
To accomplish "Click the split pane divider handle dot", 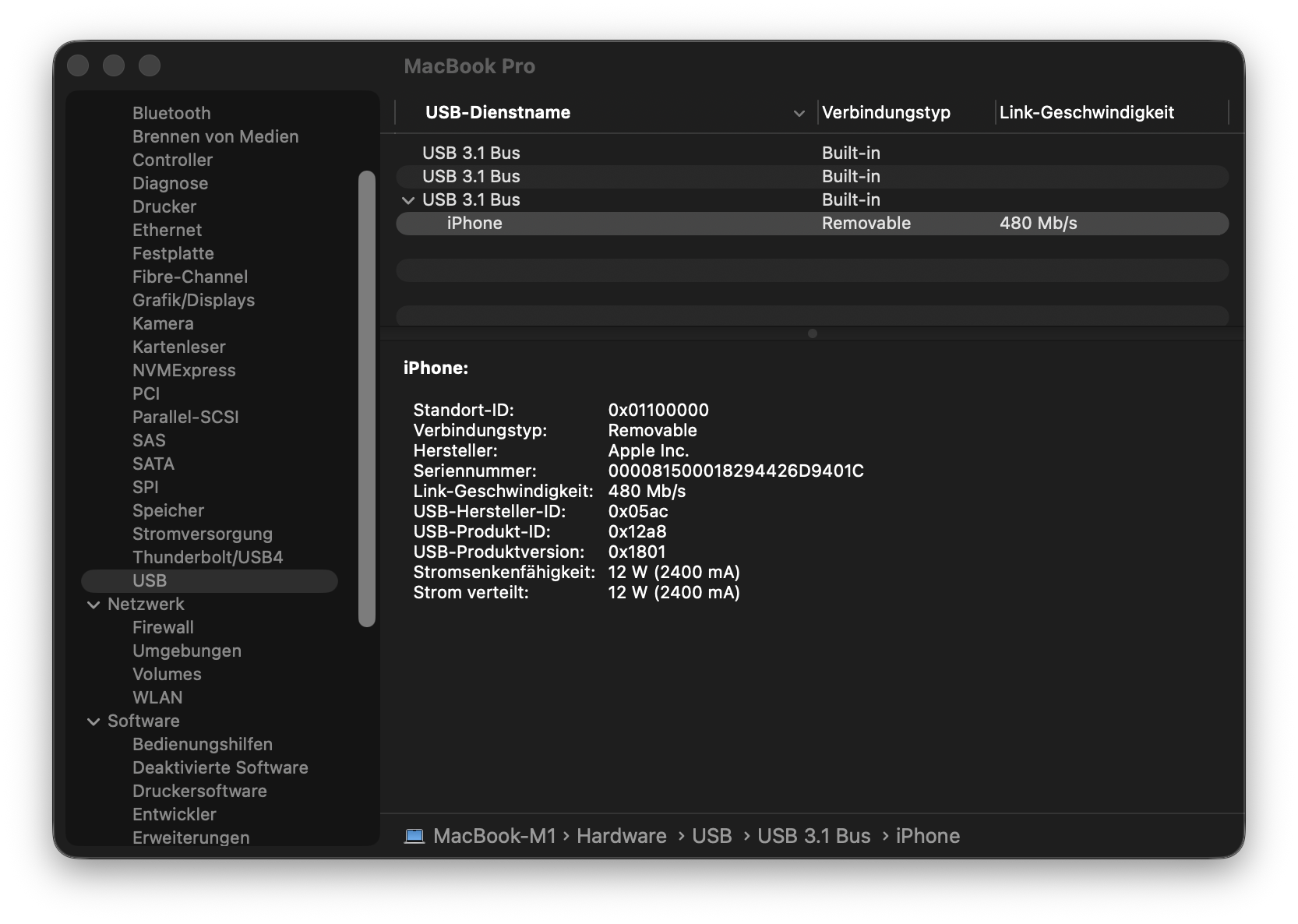I will click(813, 333).
